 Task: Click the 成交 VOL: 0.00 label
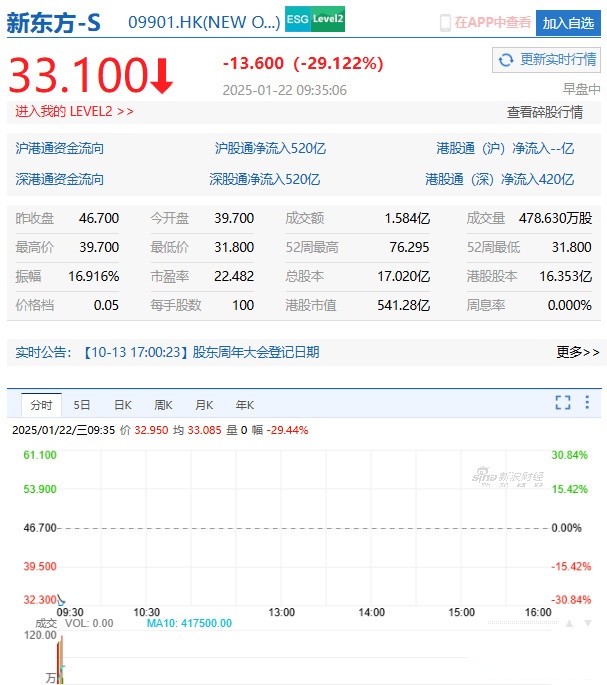[74, 623]
